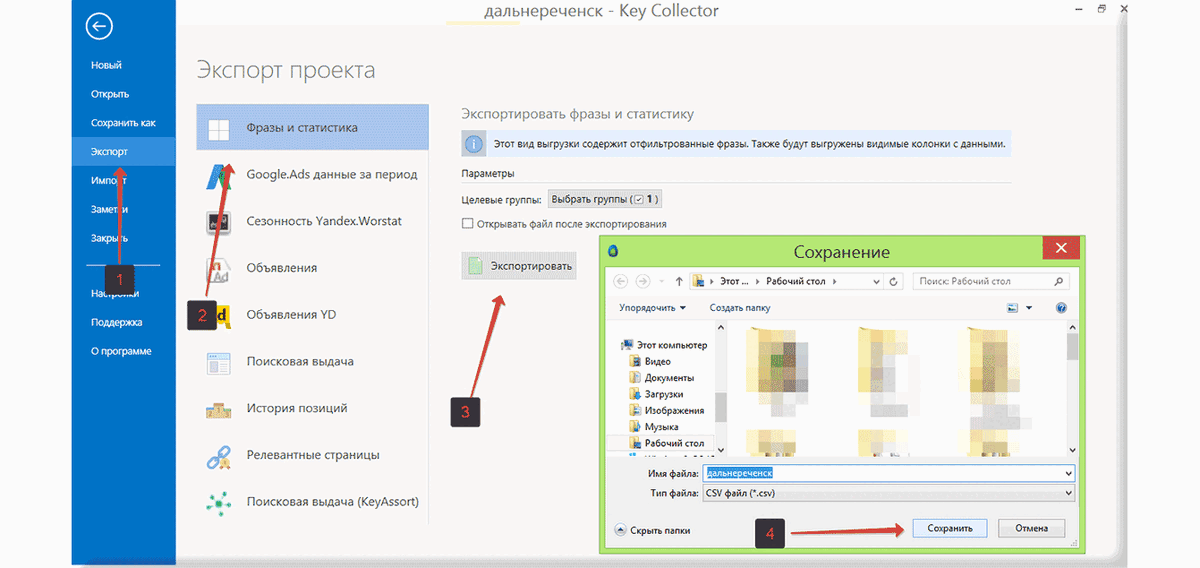Select Этот компьютер in the folder tree
Screen dimensions: 1200x568
(x=664, y=345)
